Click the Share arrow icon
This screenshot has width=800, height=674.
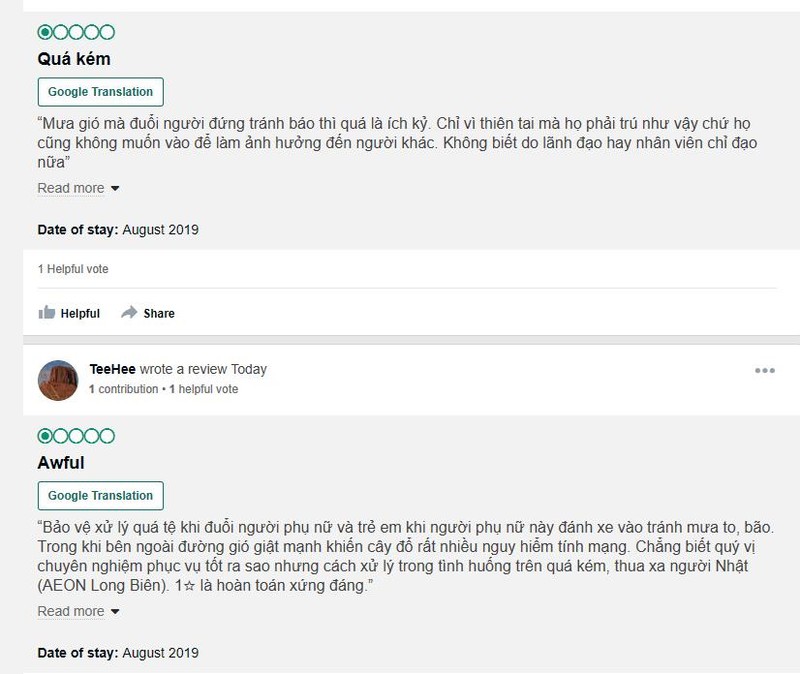click(x=129, y=313)
